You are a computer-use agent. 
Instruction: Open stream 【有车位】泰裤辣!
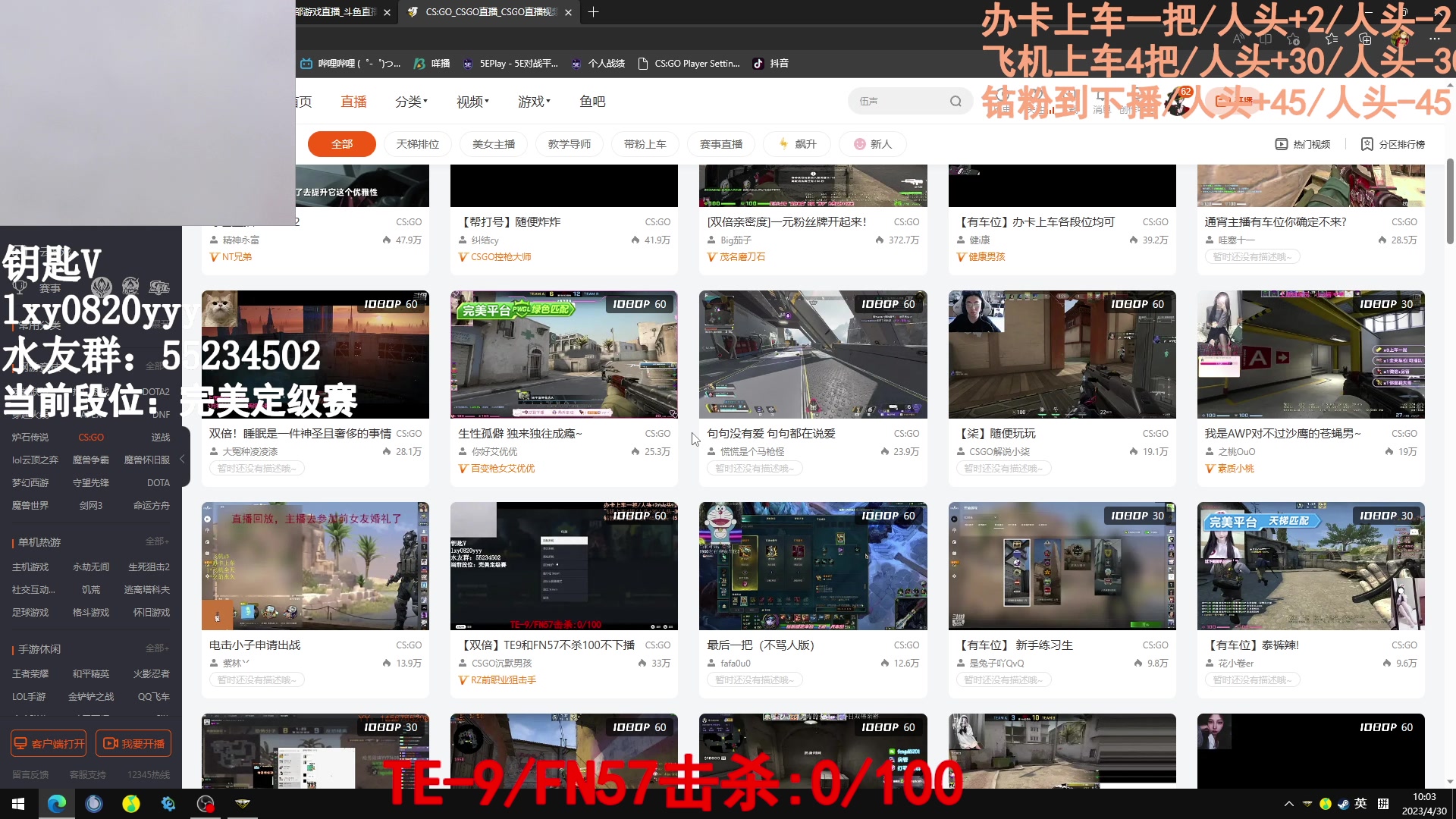pyautogui.click(x=1252, y=645)
